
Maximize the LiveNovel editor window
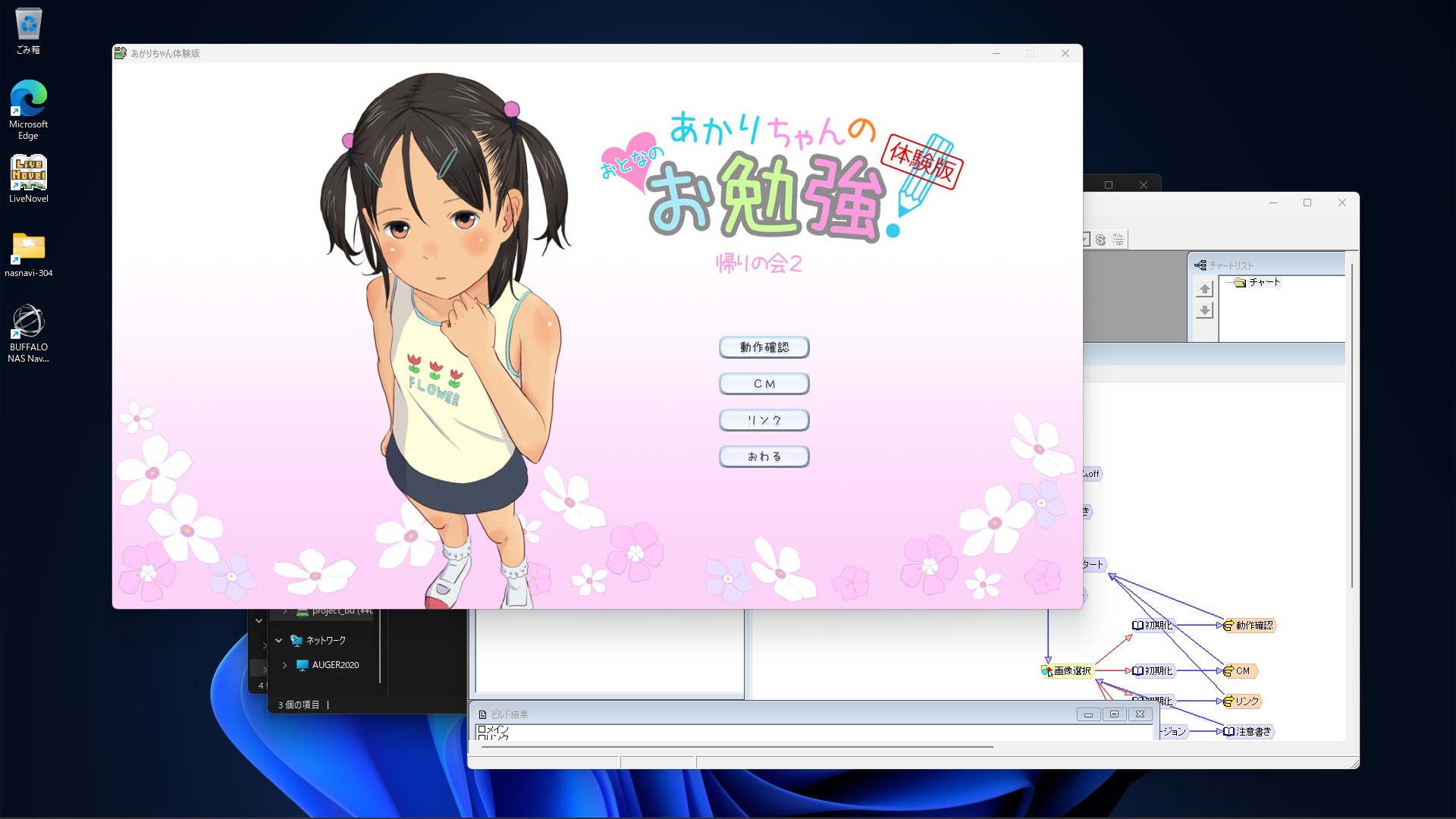point(1307,202)
